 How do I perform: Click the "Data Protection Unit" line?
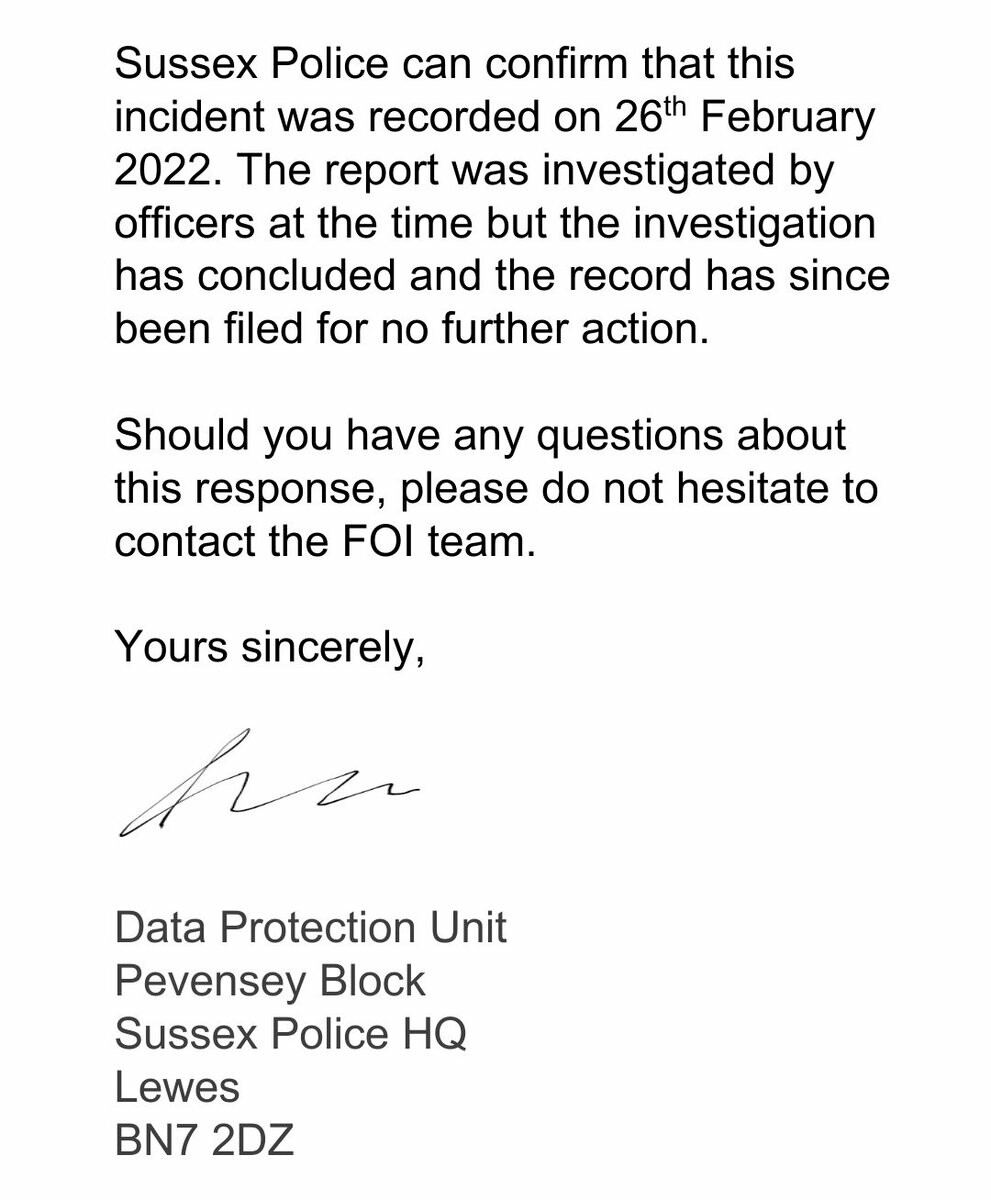click(311, 928)
